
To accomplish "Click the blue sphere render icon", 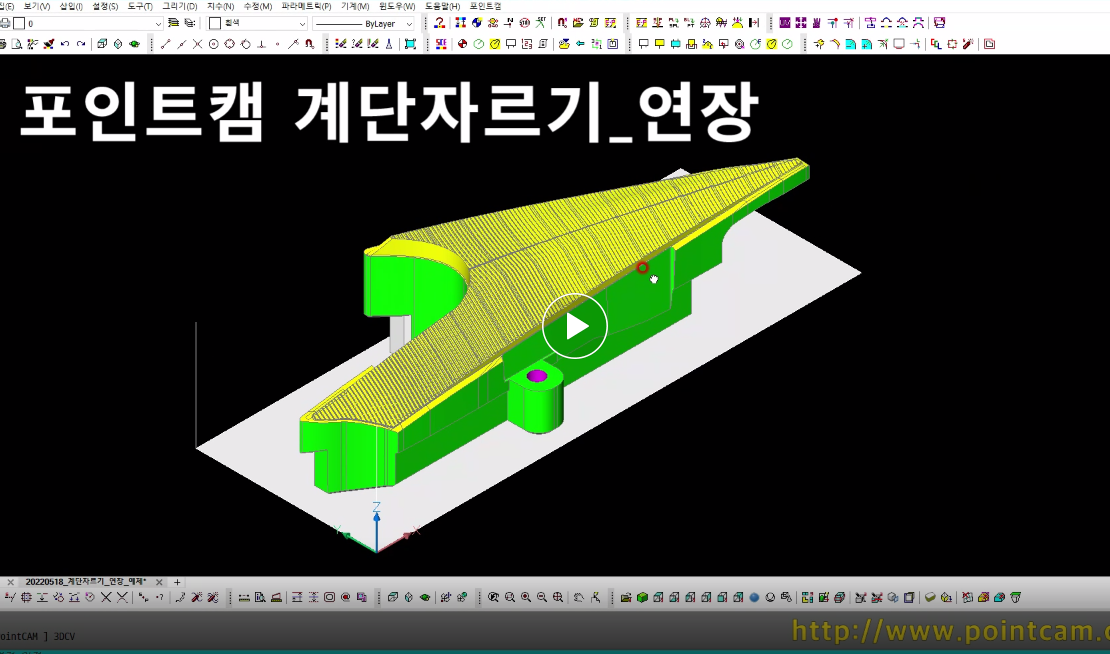I will point(754,597).
